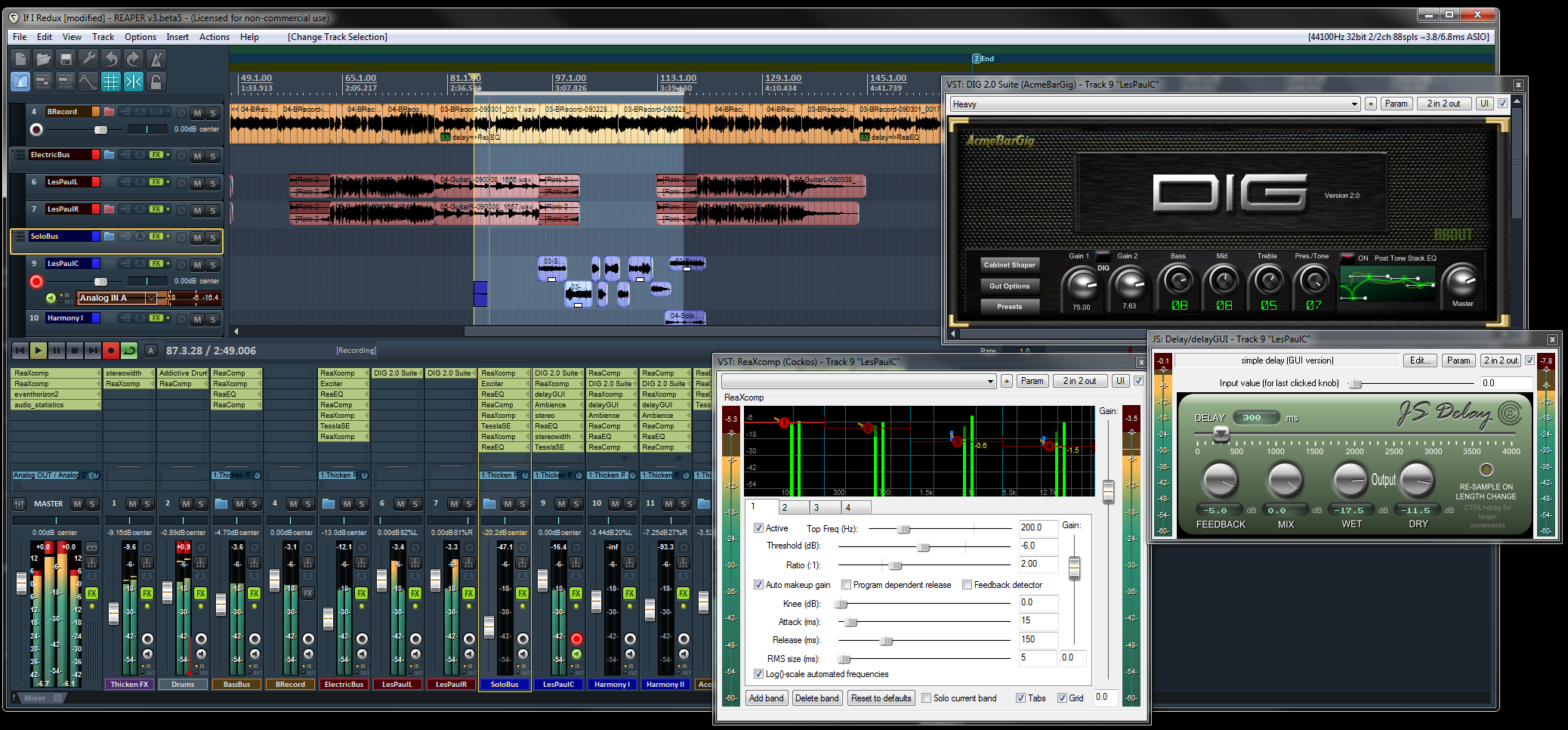Click 2 in 2 out in DIG window
Viewport: 1568px width, 730px height.
coord(1443,104)
